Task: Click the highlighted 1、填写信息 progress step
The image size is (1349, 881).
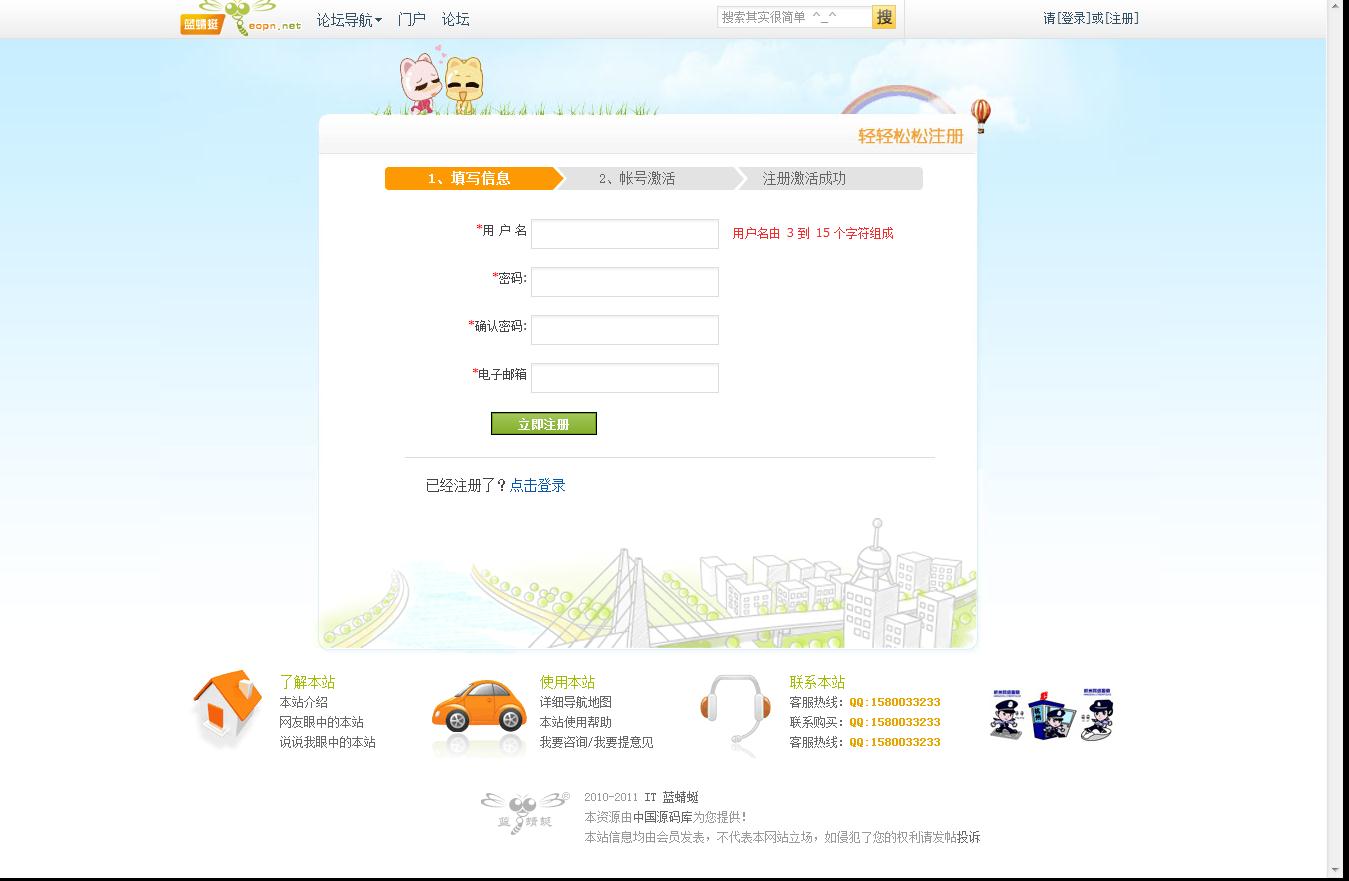Action: tap(470, 178)
